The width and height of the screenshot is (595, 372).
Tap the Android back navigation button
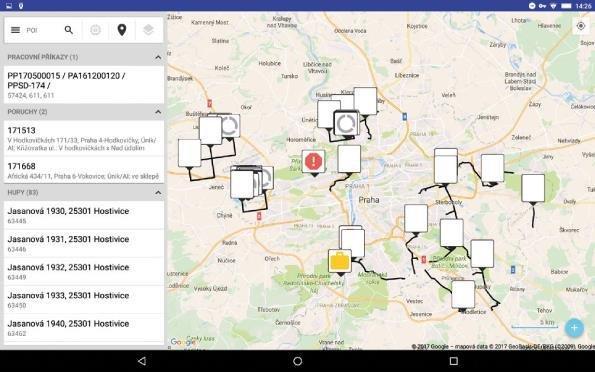pos(142,361)
